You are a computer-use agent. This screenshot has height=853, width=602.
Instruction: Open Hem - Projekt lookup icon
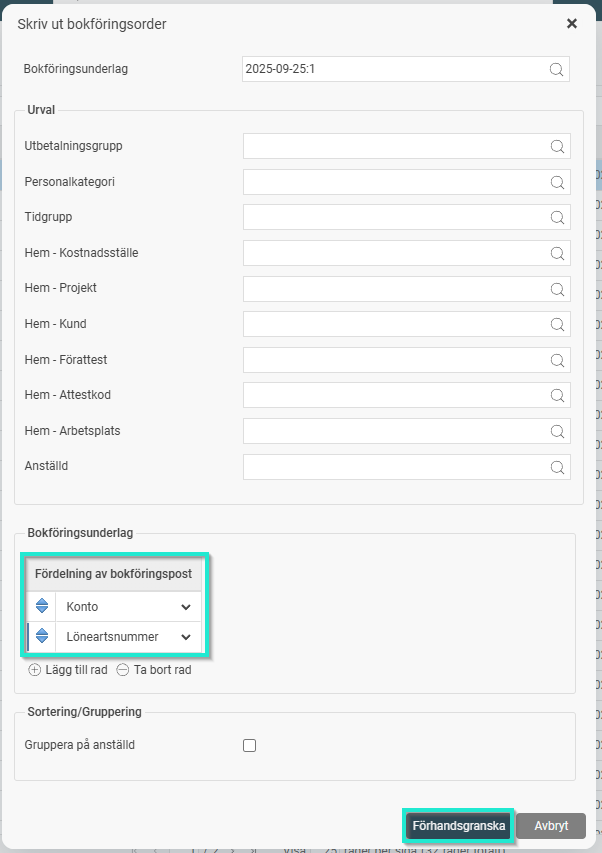557,289
